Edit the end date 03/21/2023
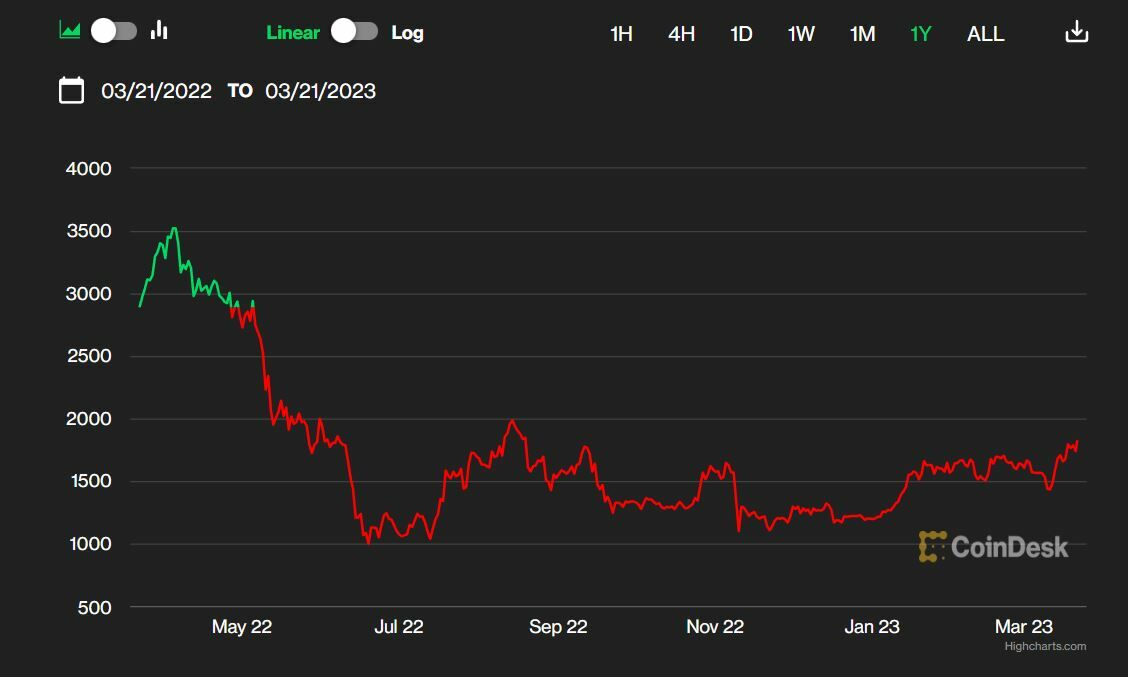 coord(320,91)
